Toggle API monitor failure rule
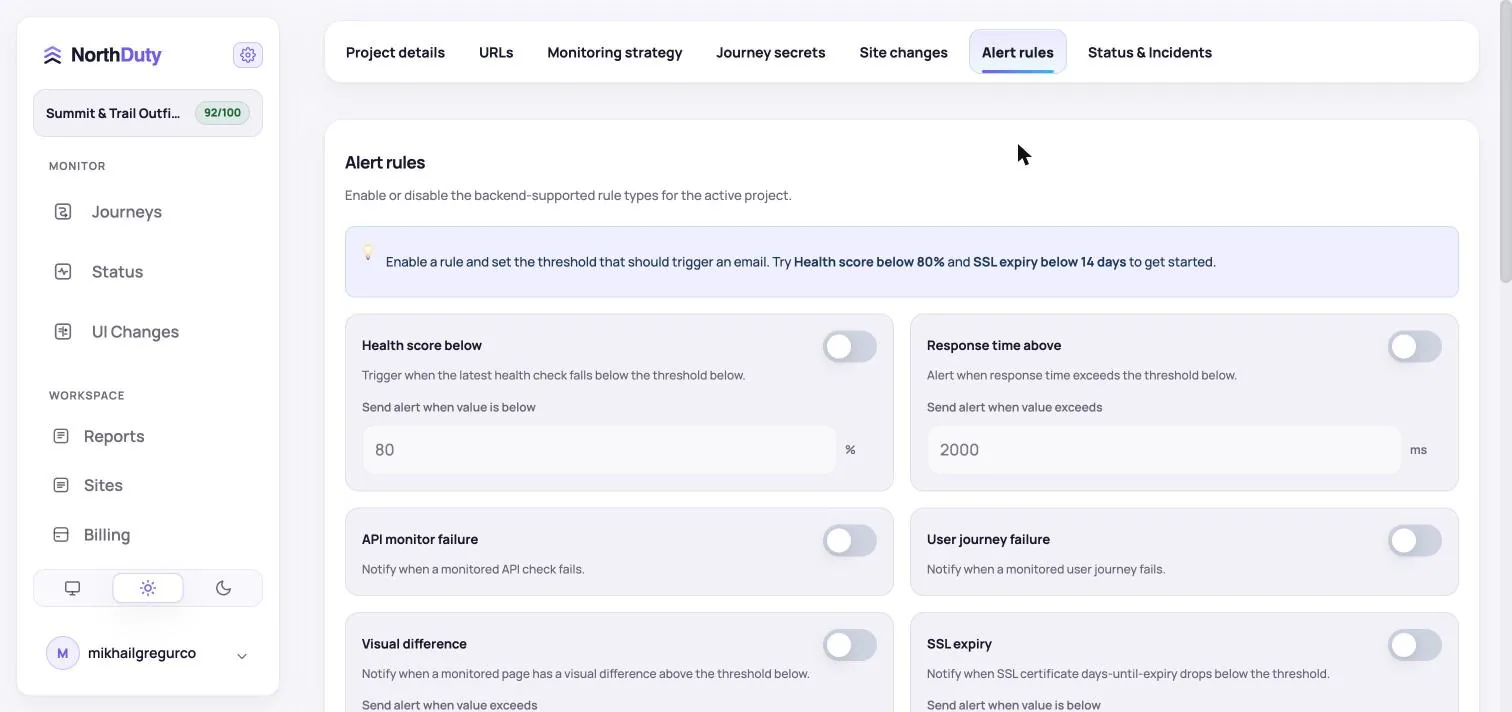Viewport: 1512px width, 712px height. (x=850, y=541)
